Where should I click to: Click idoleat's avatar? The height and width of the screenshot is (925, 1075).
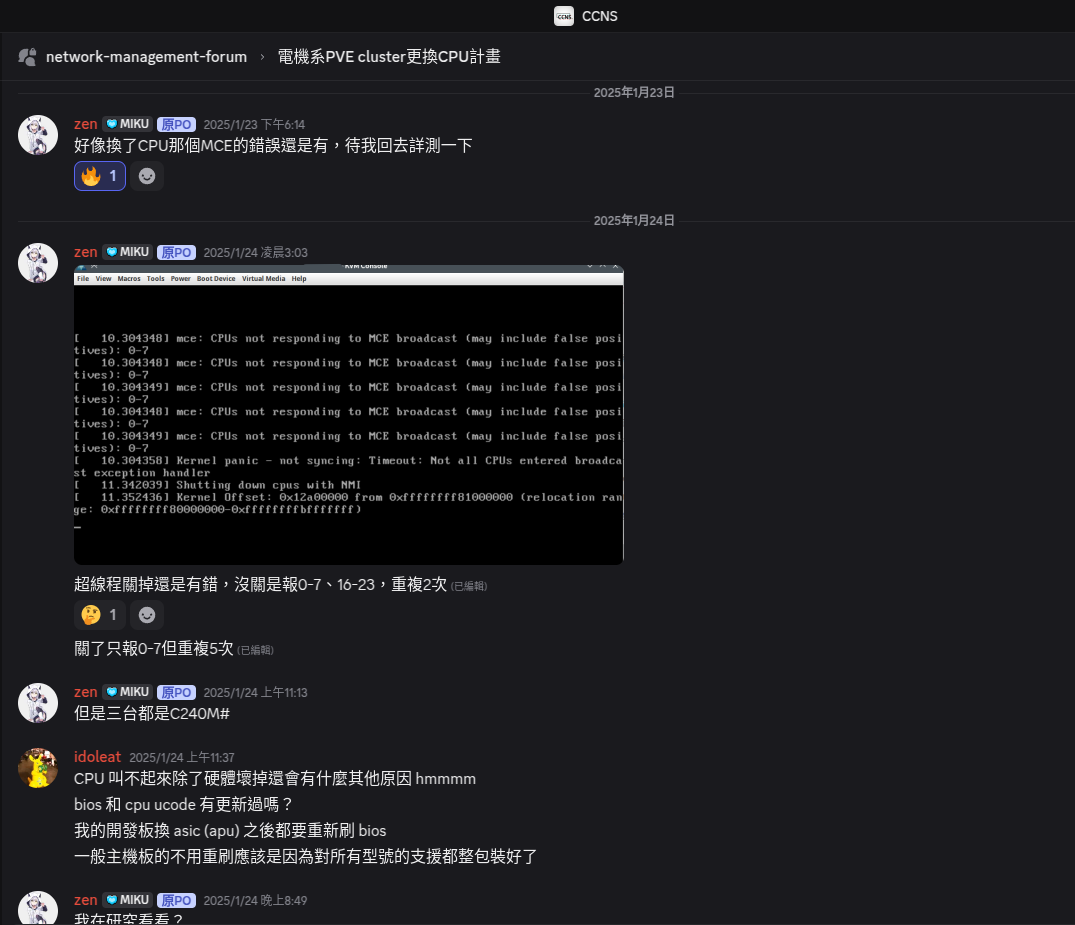(37, 766)
